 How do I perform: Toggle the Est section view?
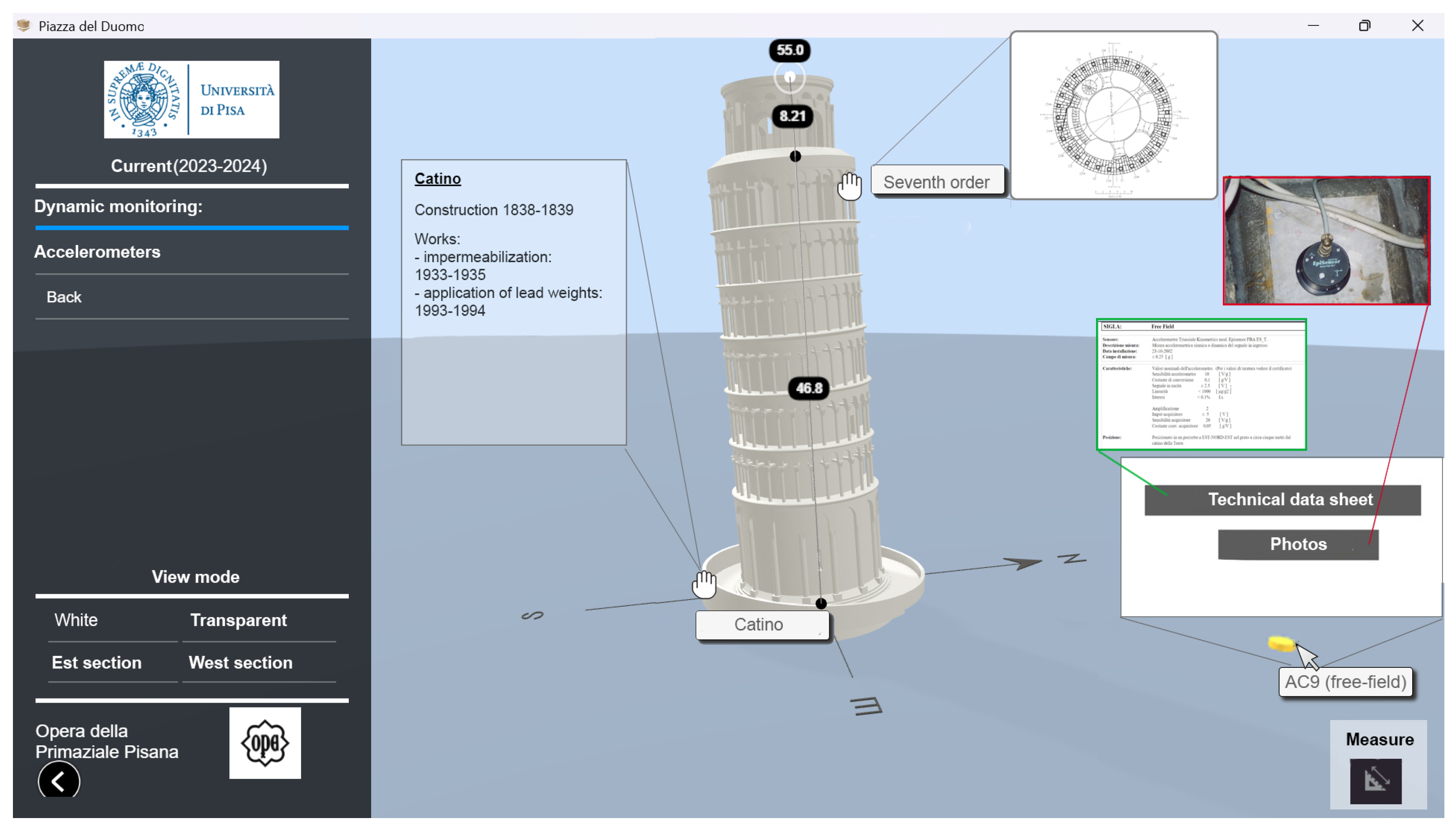(x=96, y=662)
